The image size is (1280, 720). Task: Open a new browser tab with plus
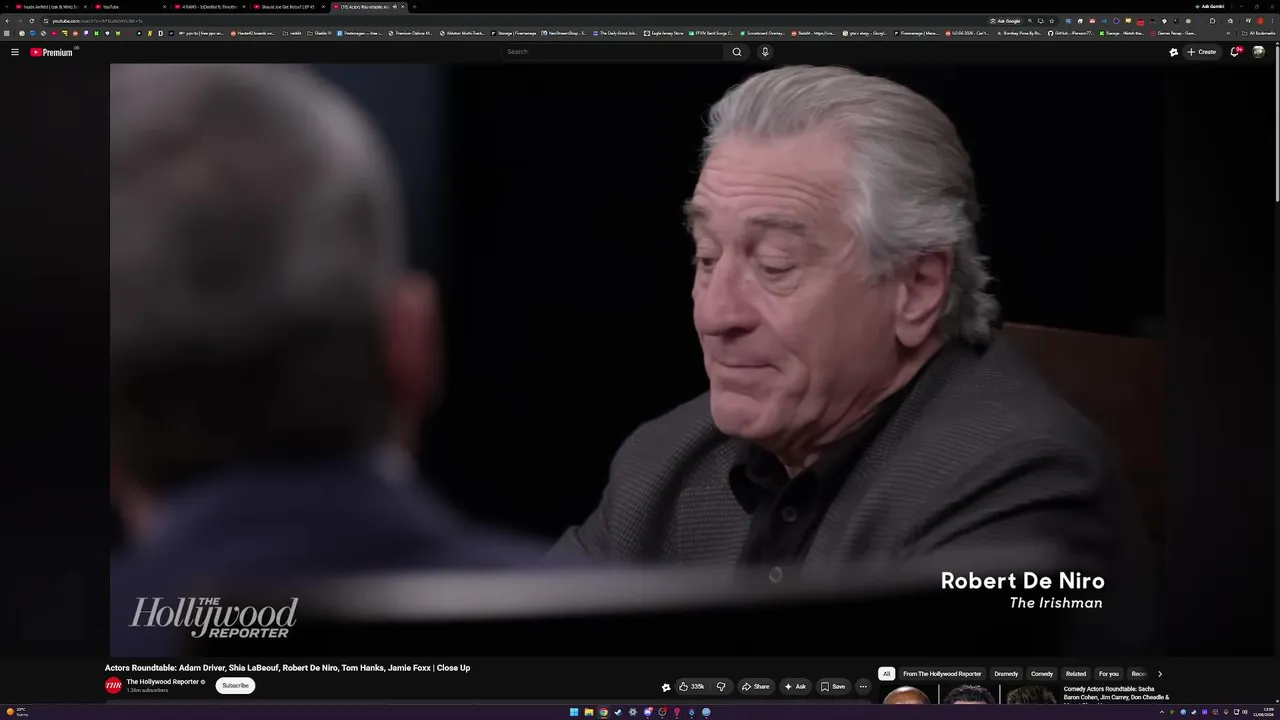(x=414, y=7)
